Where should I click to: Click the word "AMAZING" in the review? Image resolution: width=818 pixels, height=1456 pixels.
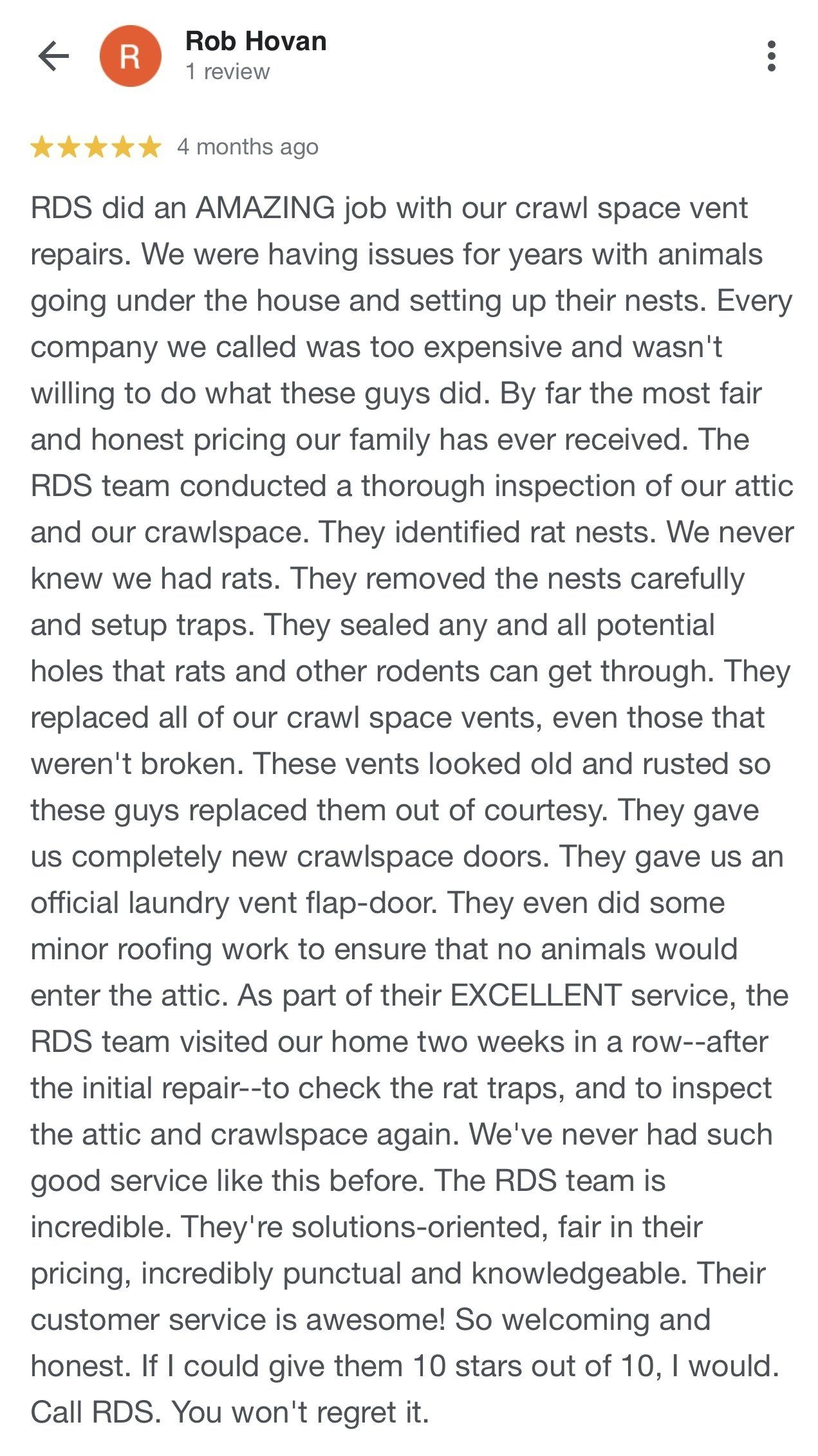point(265,208)
